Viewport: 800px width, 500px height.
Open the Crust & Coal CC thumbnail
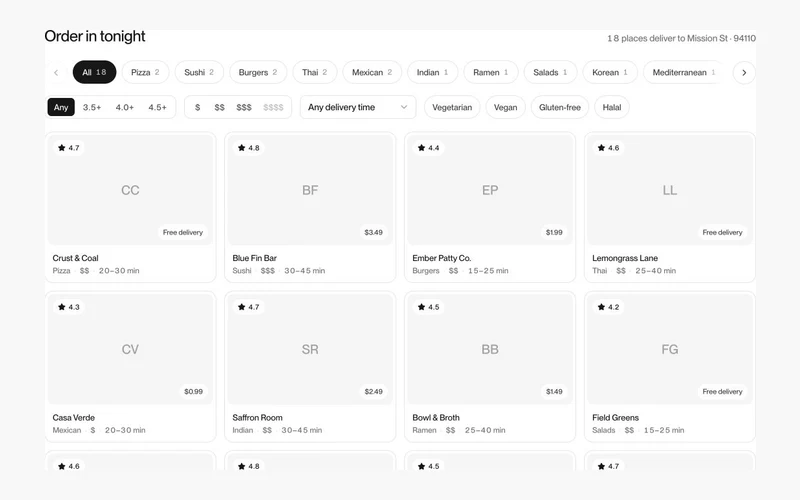point(130,190)
